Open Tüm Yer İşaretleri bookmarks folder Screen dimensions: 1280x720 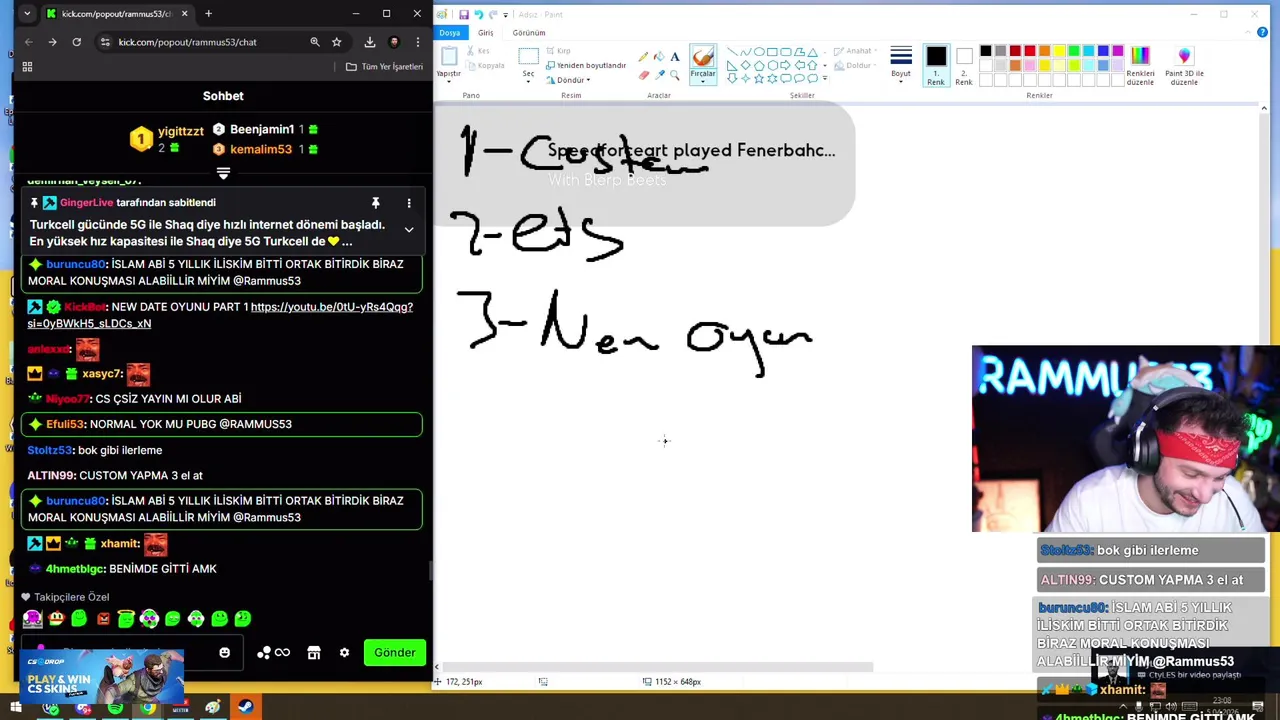[x=384, y=67]
